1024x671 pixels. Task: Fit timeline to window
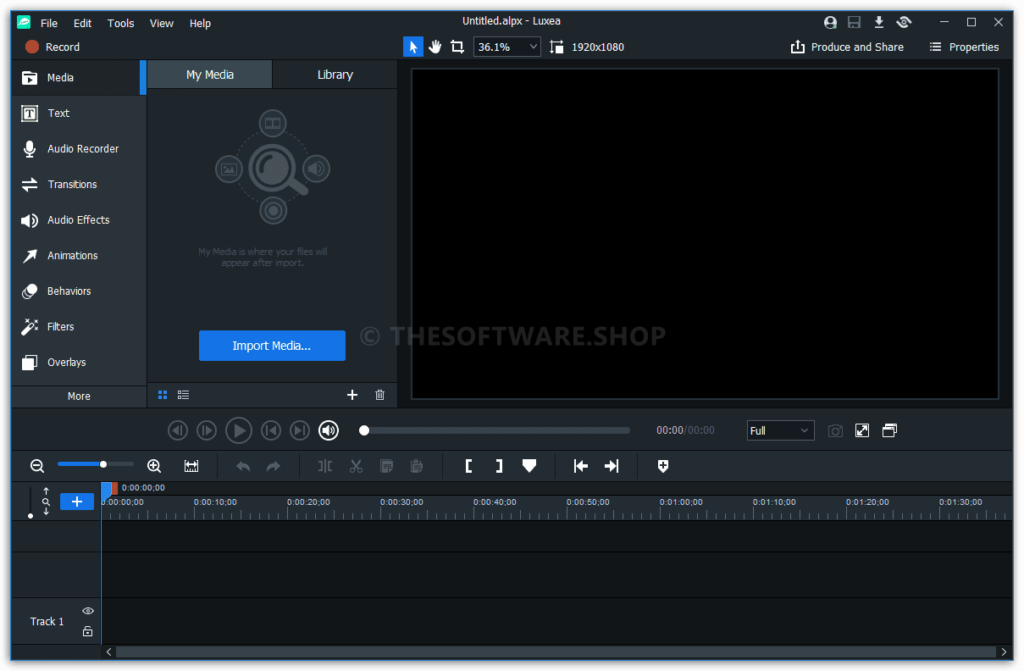(191, 466)
